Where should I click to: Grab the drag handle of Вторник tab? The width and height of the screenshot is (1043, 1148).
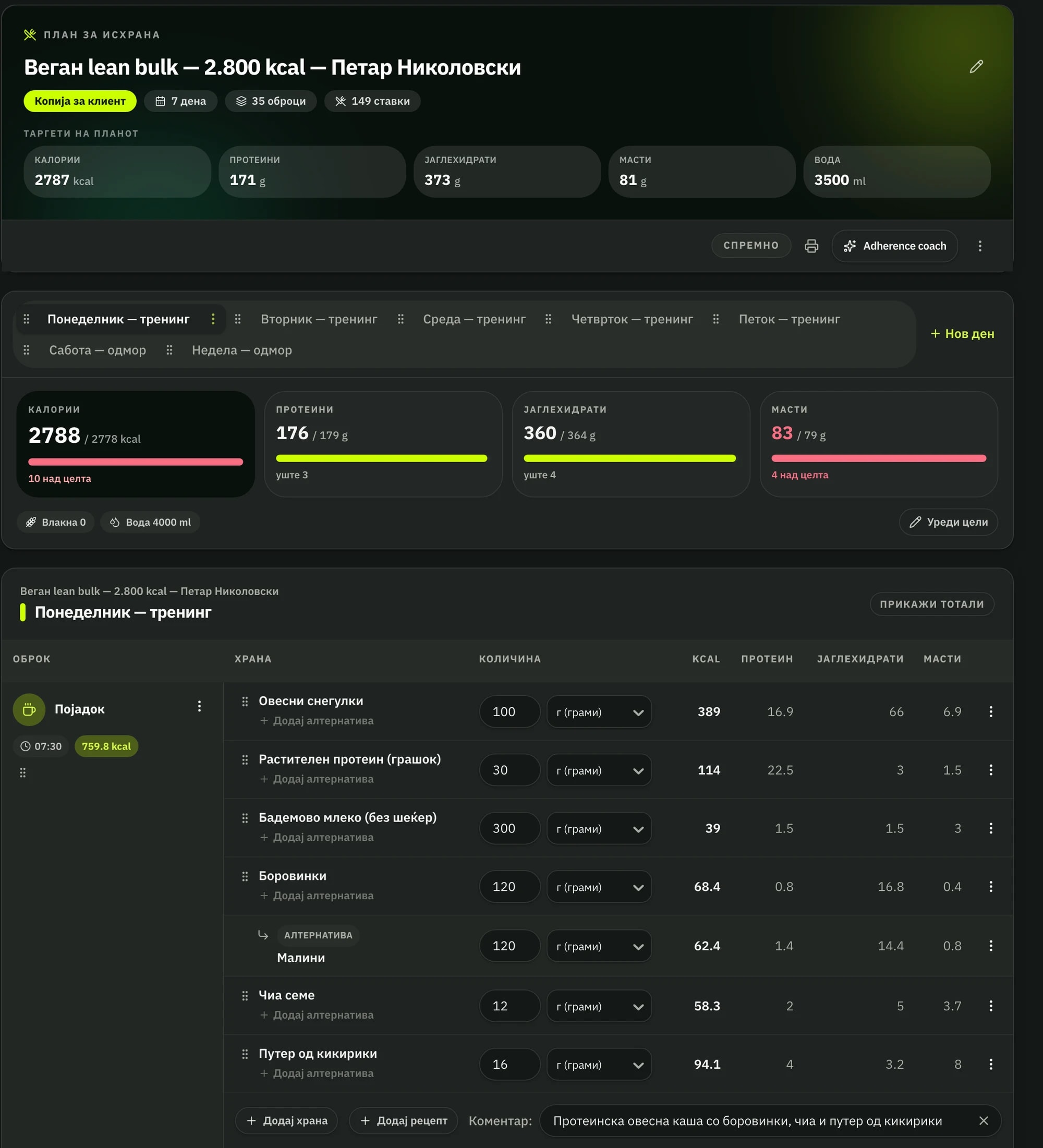tap(238, 319)
